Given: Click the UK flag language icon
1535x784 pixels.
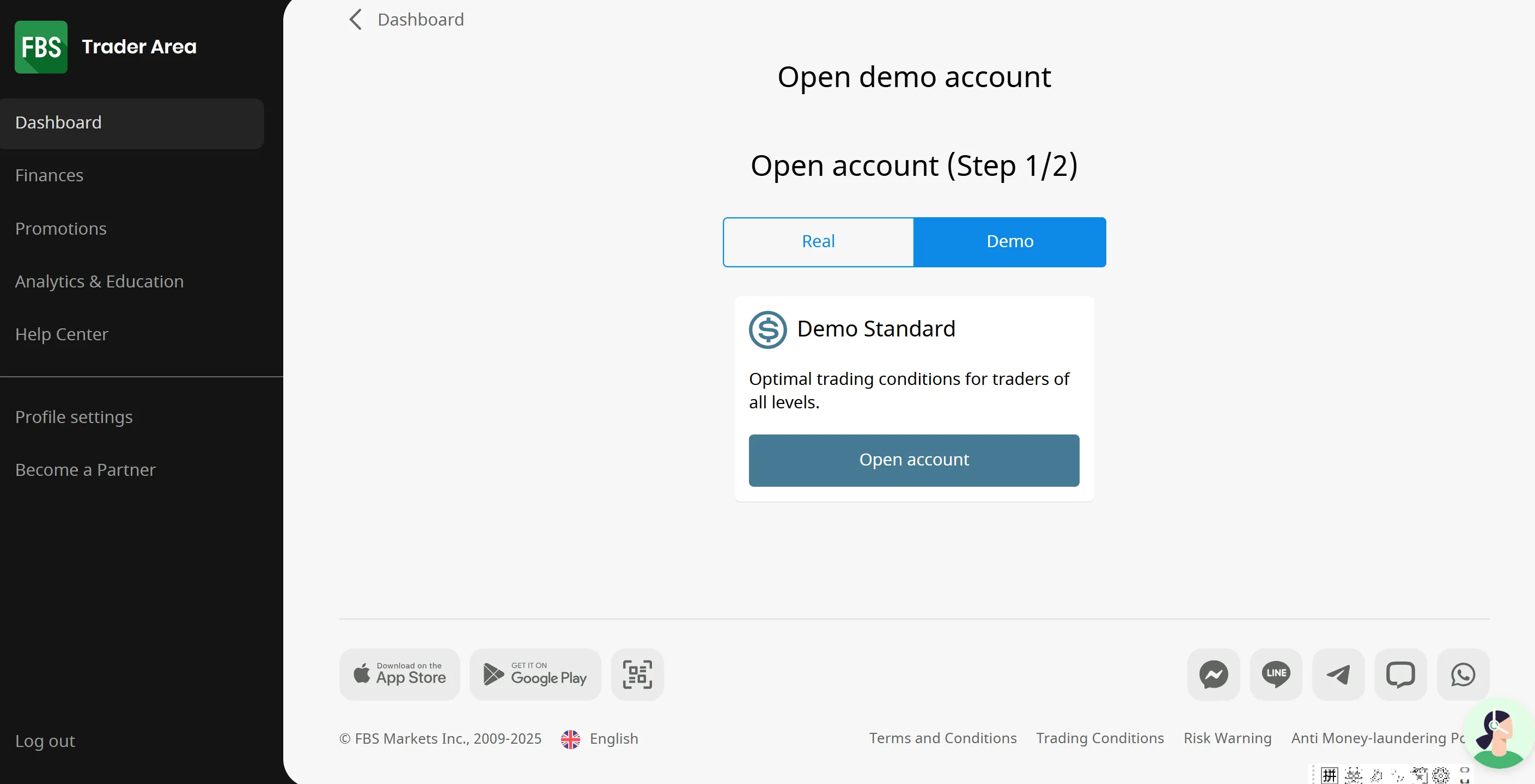Looking at the screenshot, I should tap(570, 739).
